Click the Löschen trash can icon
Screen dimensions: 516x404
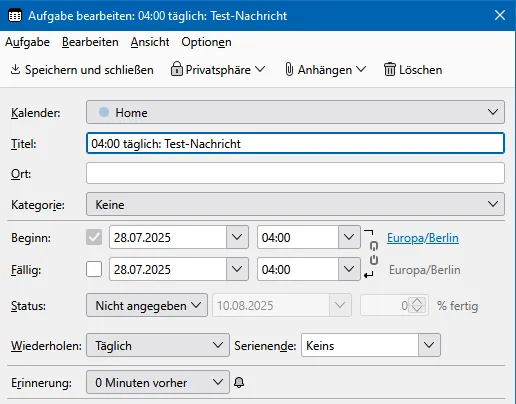389,69
